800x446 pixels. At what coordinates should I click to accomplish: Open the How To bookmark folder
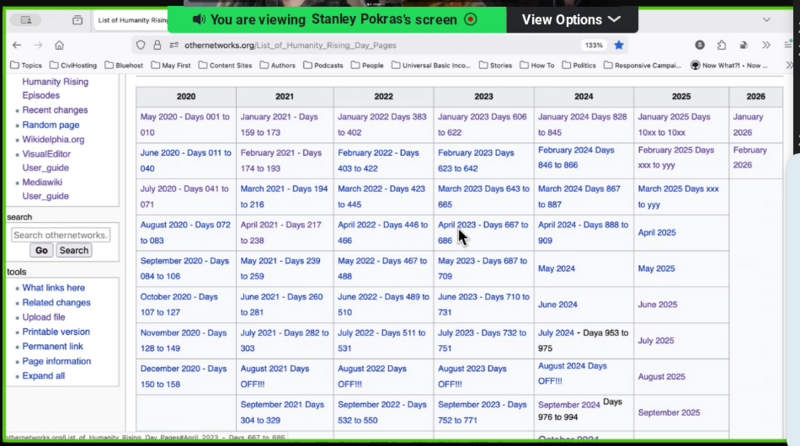[x=537, y=65]
